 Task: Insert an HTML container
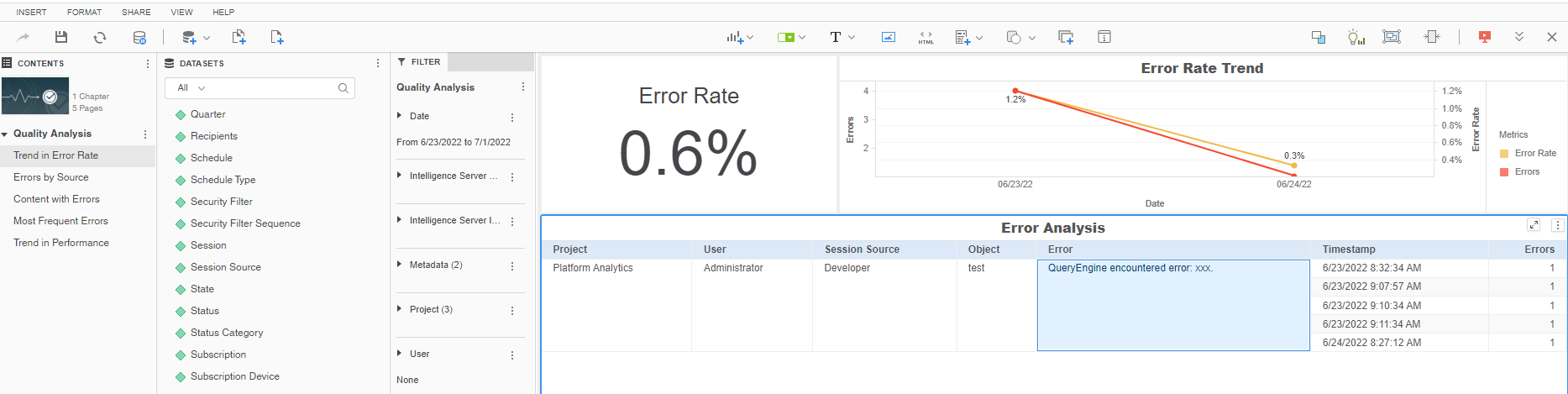pyautogui.click(x=926, y=37)
